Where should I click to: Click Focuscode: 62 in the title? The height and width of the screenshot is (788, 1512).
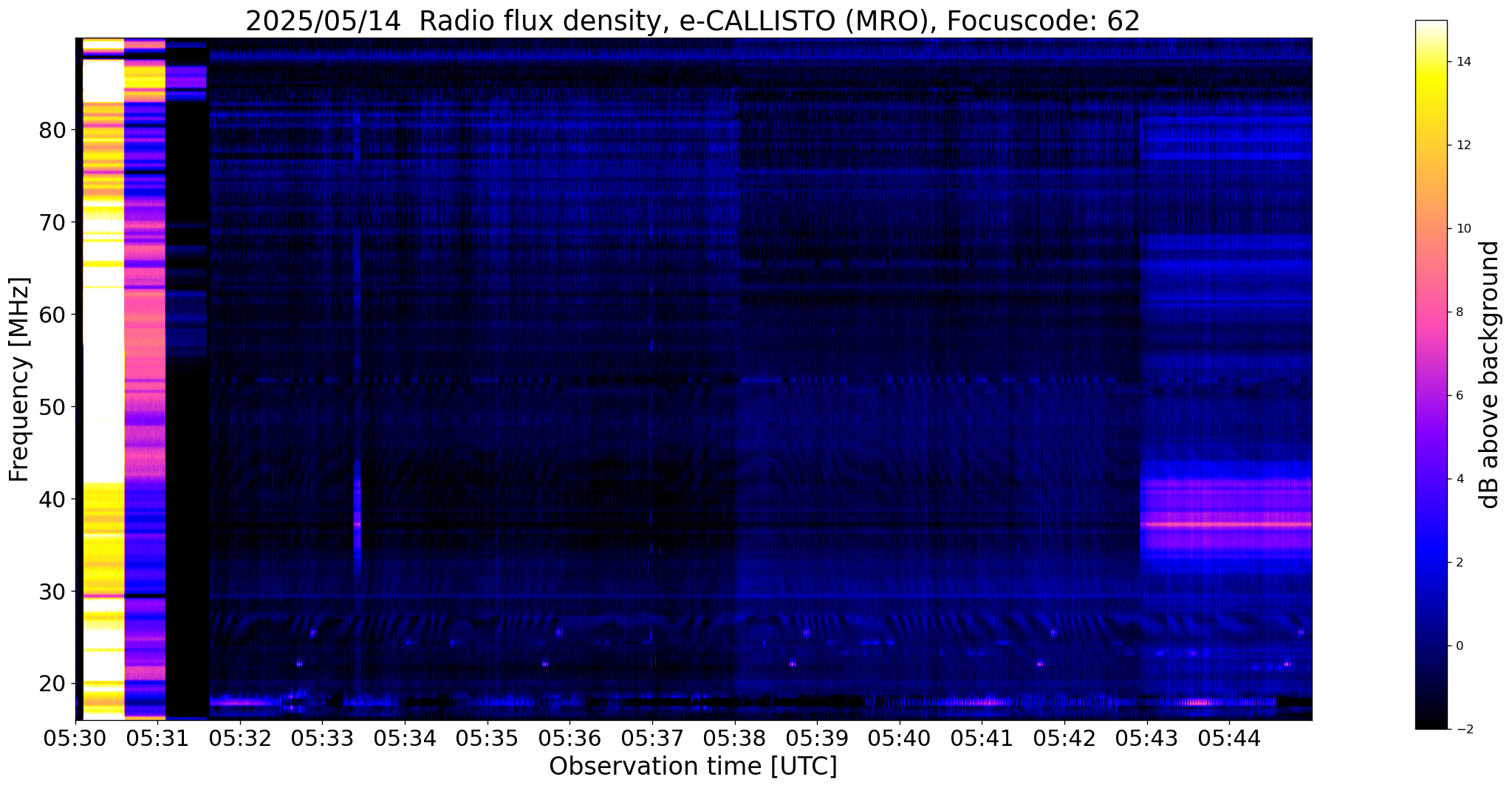click(x=1043, y=21)
